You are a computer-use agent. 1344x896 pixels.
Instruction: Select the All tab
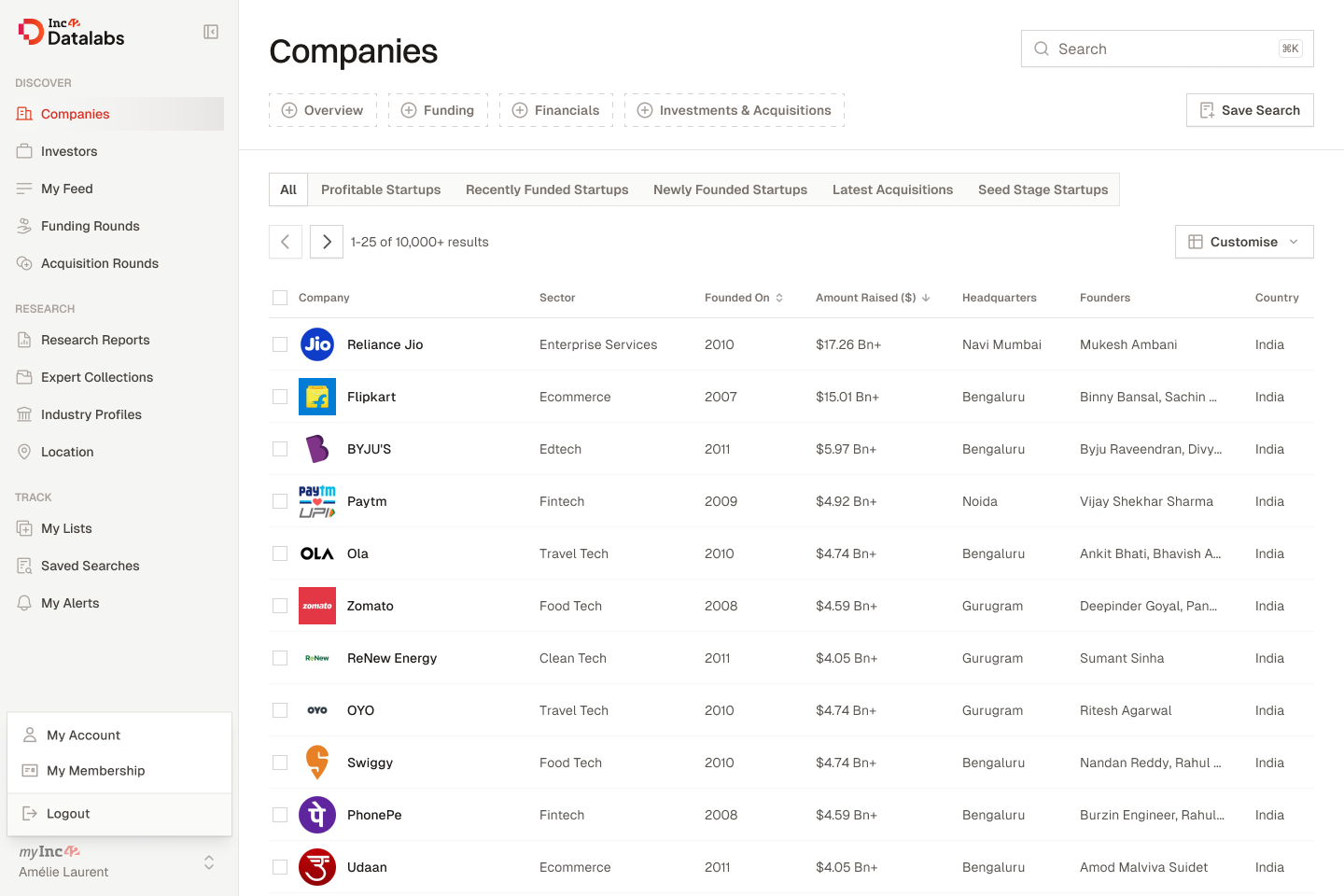pos(288,189)
